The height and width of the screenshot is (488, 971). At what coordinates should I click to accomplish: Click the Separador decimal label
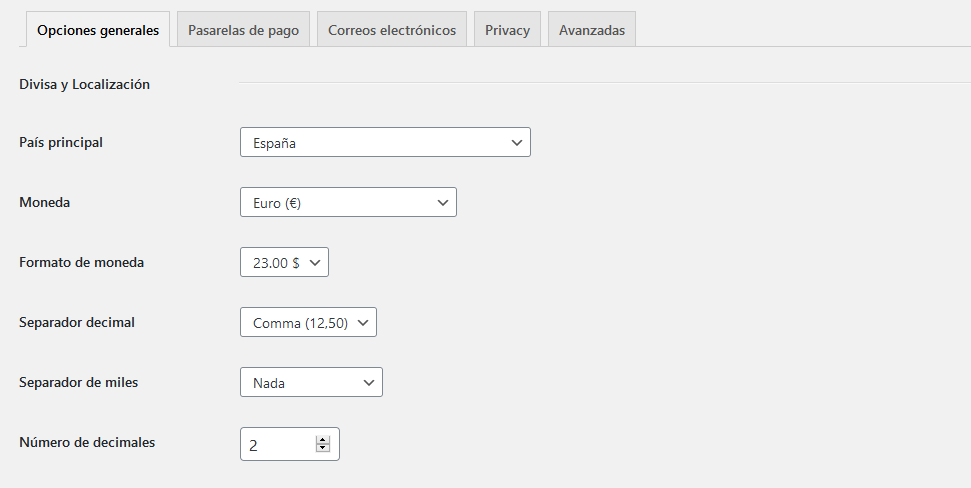[77, 322]
